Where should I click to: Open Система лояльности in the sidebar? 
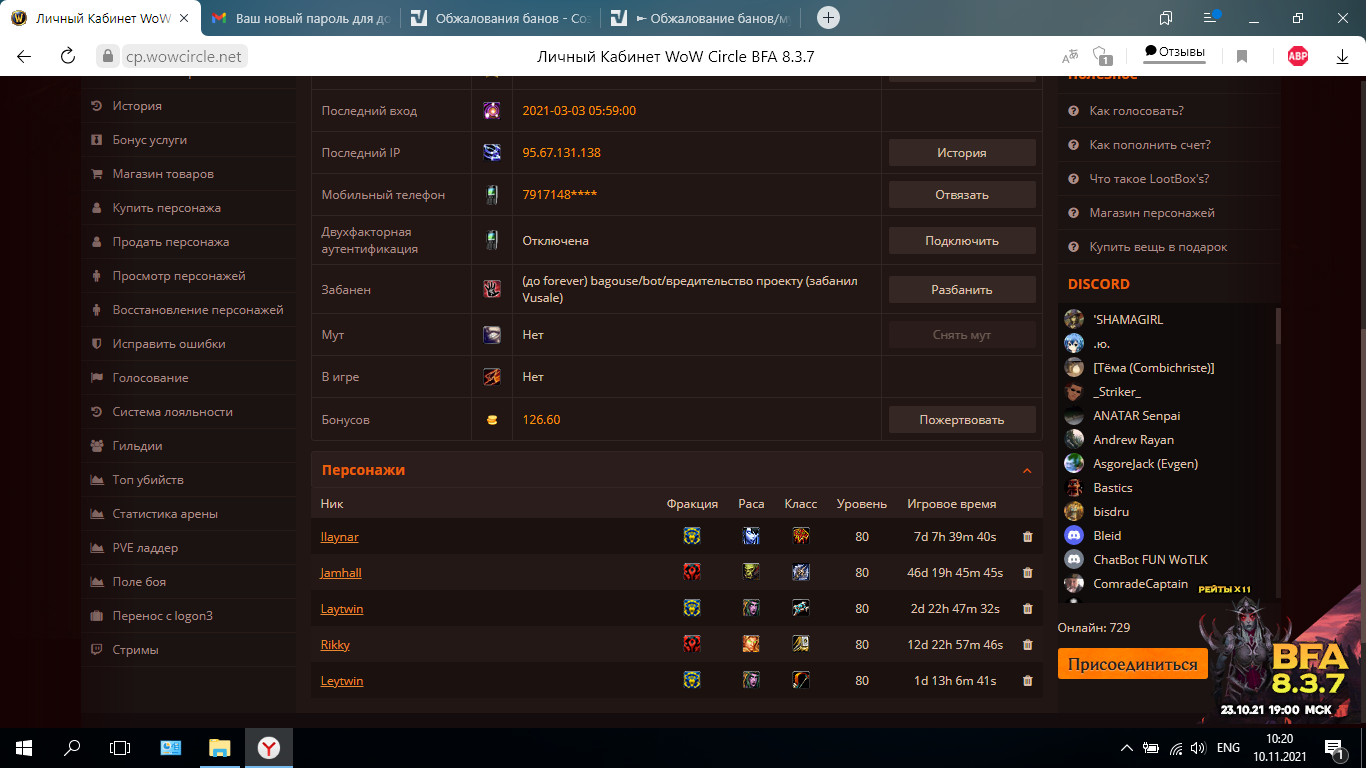[172, 412]
